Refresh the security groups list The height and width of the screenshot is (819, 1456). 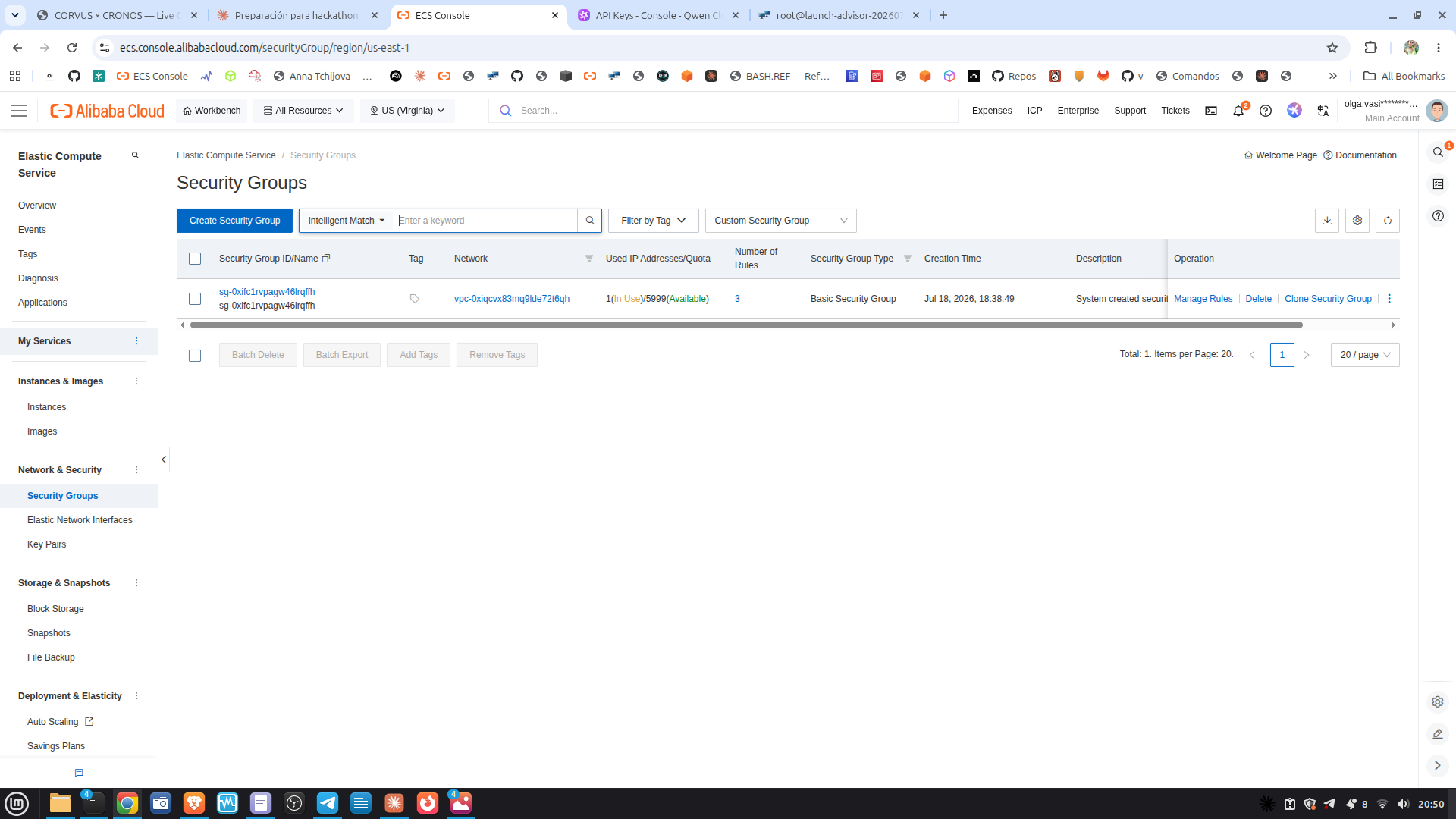click(1388, 221)
